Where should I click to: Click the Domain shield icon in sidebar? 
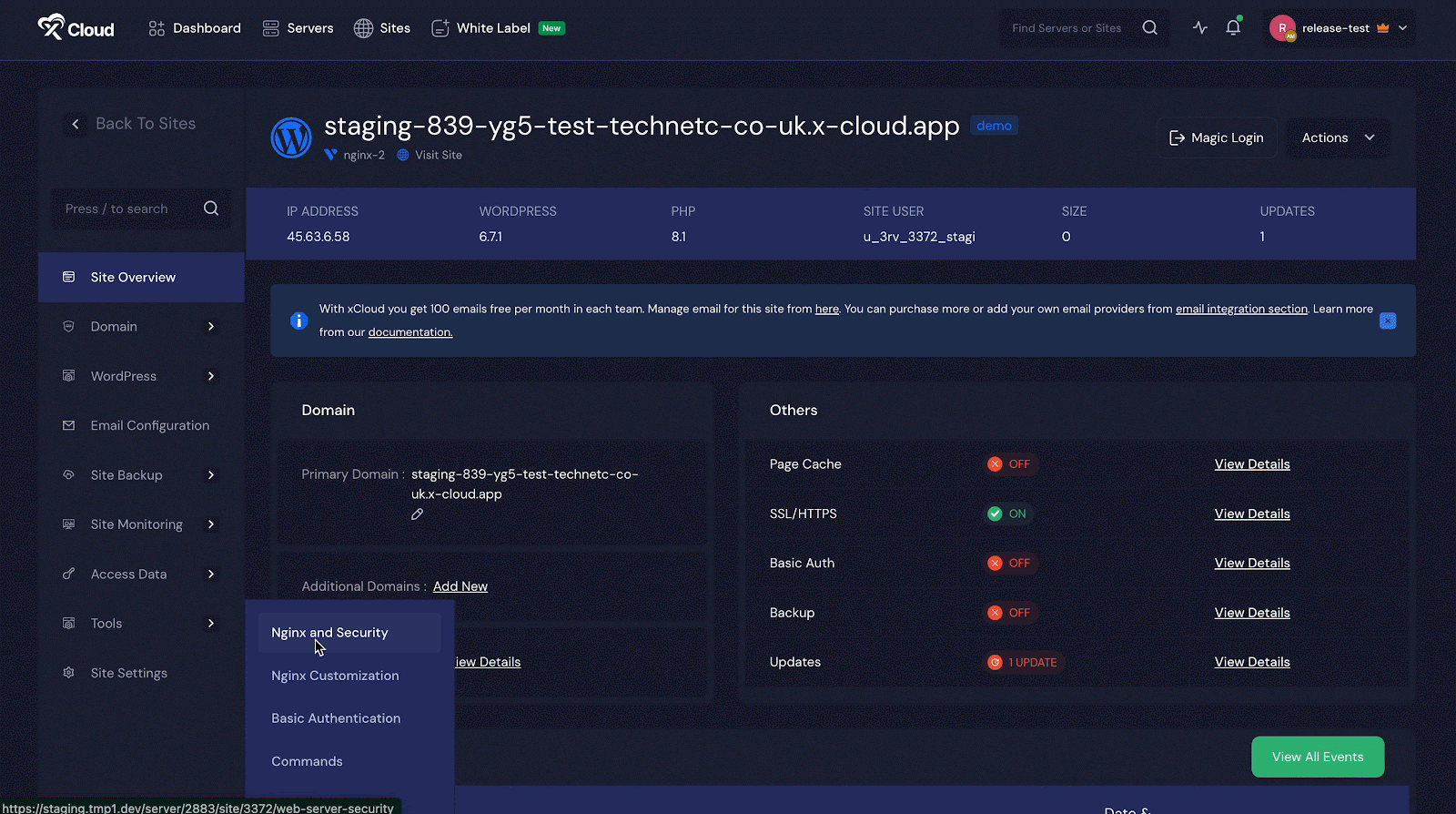pyautogui.click(x=68, y=326)
